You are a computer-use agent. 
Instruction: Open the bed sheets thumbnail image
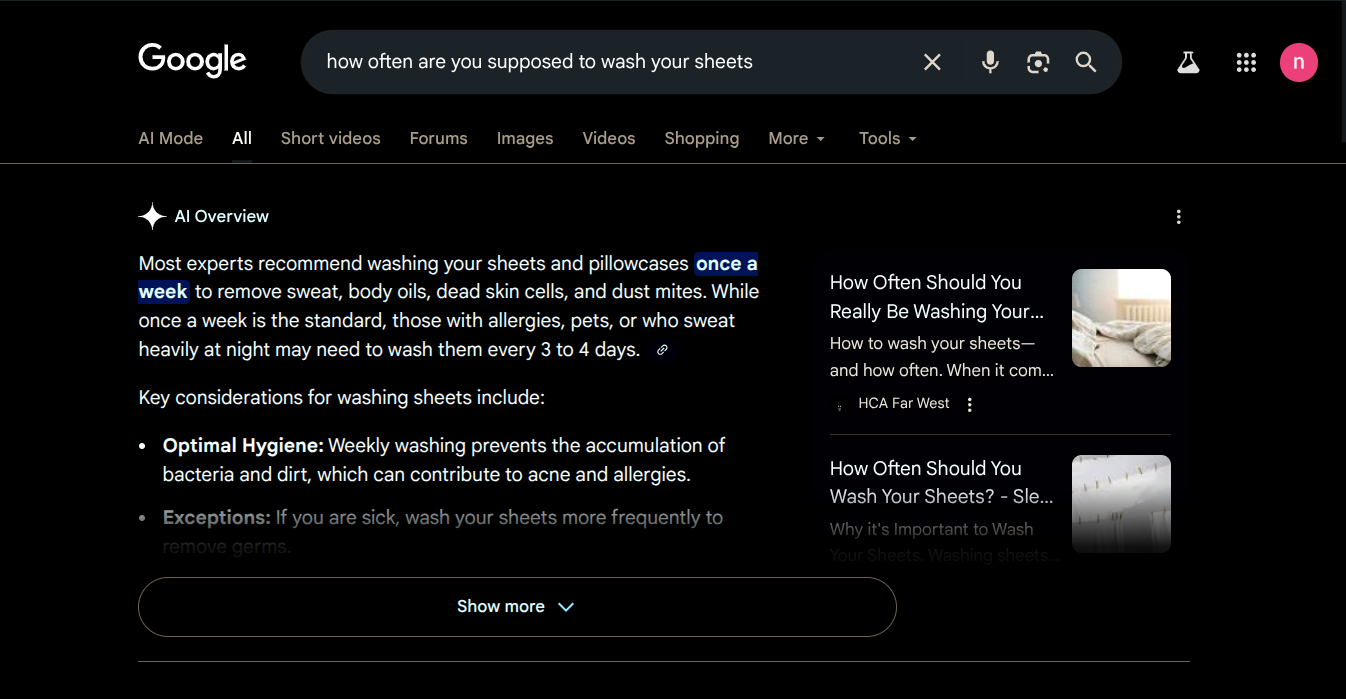pyautogui.click(x=1121, y=318)
